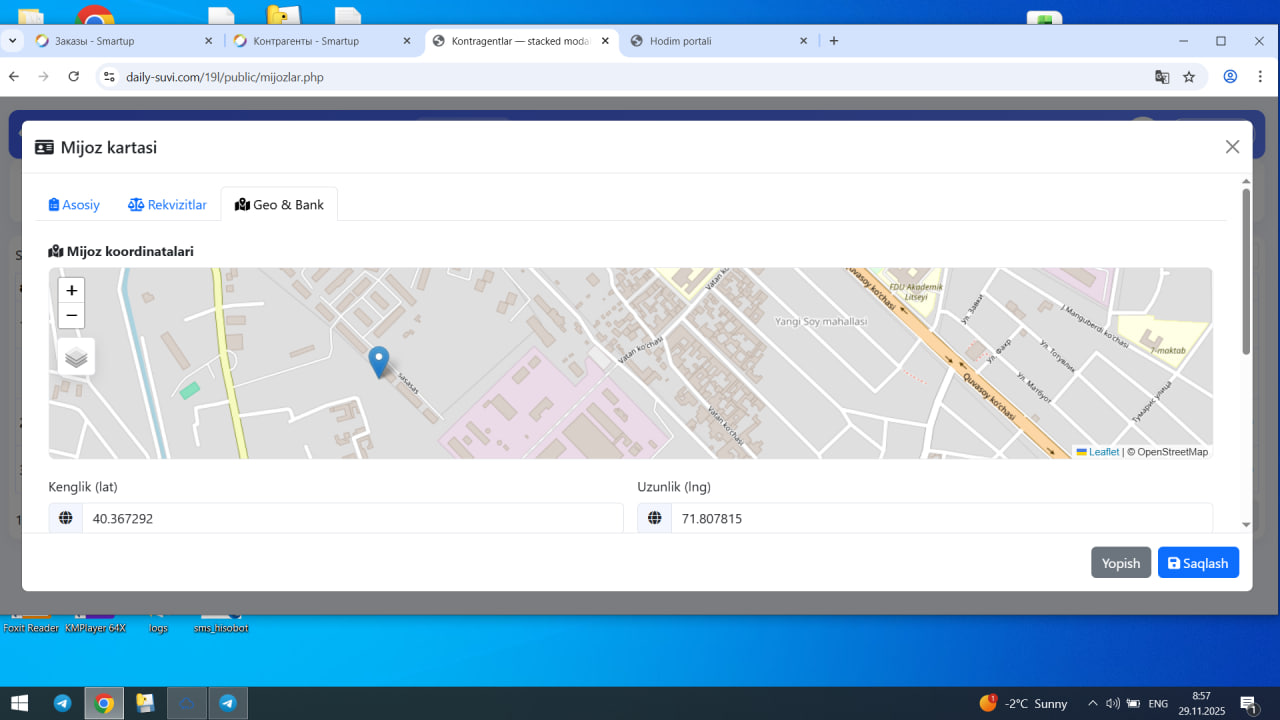Close the Mijoz kartasi modal with X
1280x720 pixels.
click(x=1232, y=147)
